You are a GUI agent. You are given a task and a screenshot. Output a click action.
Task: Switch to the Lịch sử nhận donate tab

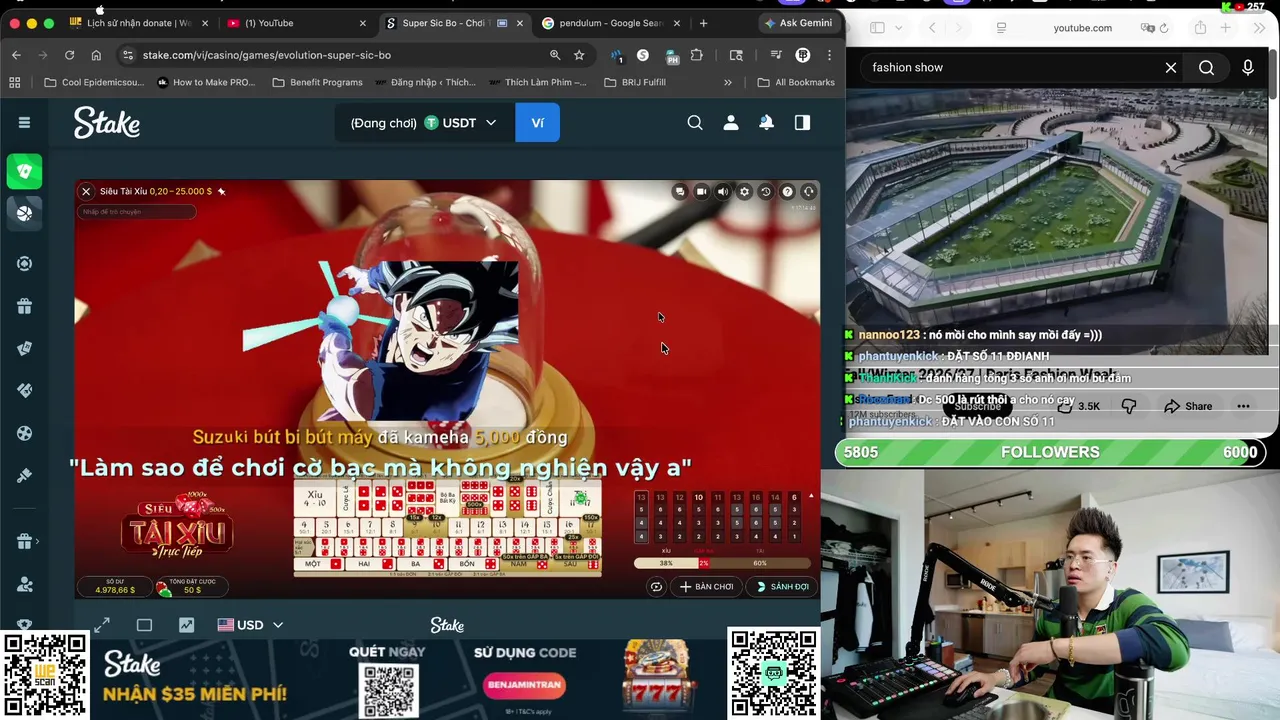coord(139,23)
